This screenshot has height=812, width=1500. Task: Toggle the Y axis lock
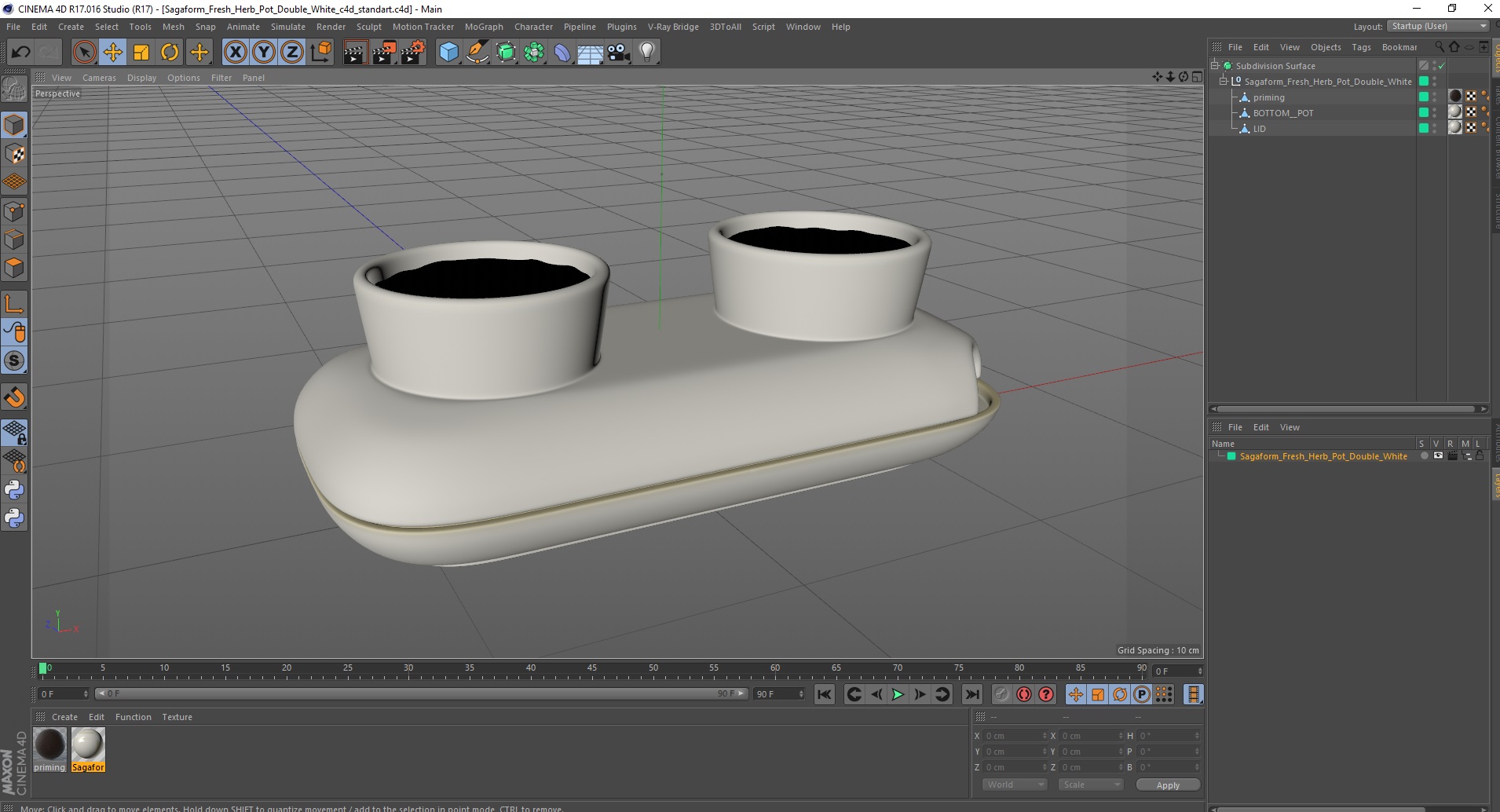pyautogui.click(x=264, y=53)
